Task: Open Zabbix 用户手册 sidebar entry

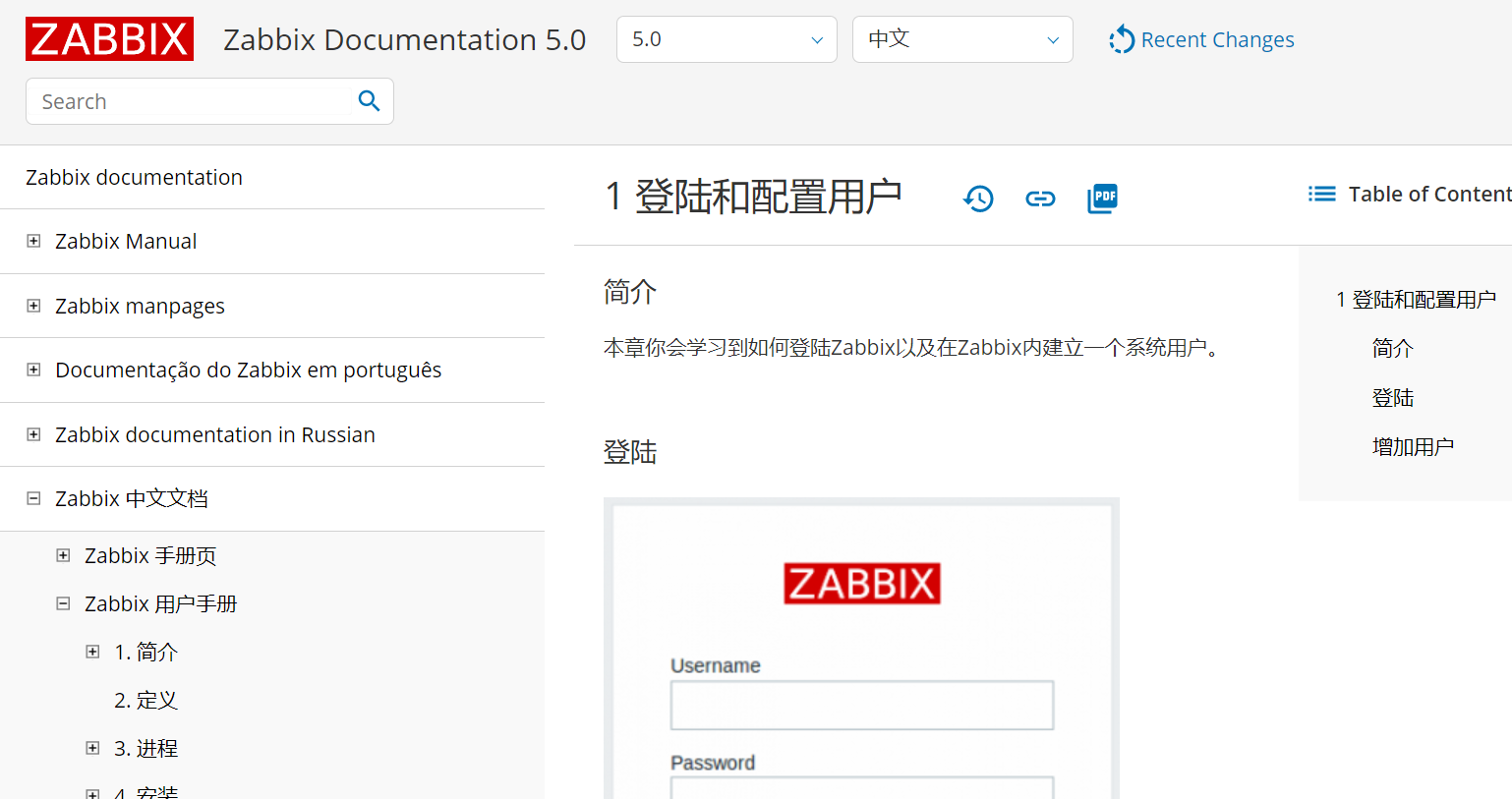Action: pos(161,603)
